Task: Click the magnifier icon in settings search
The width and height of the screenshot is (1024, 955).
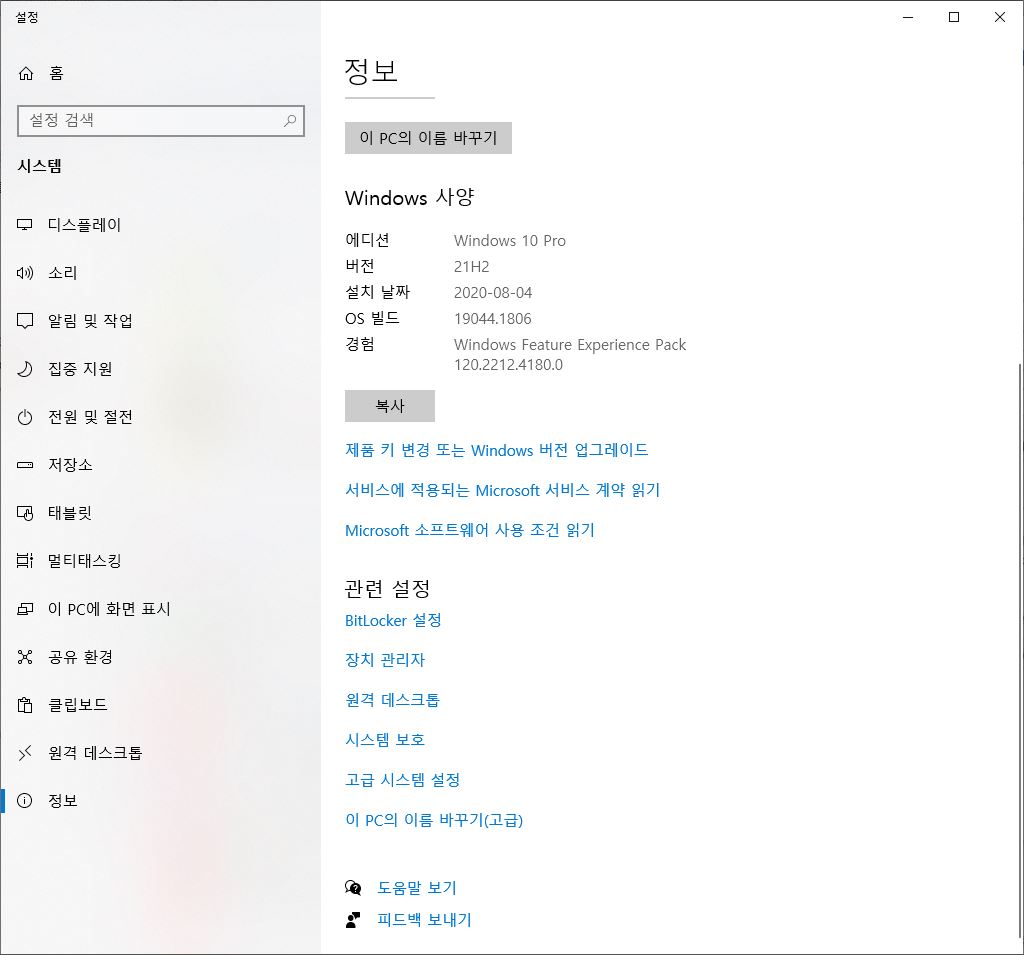Action: (x=290, y=120)
